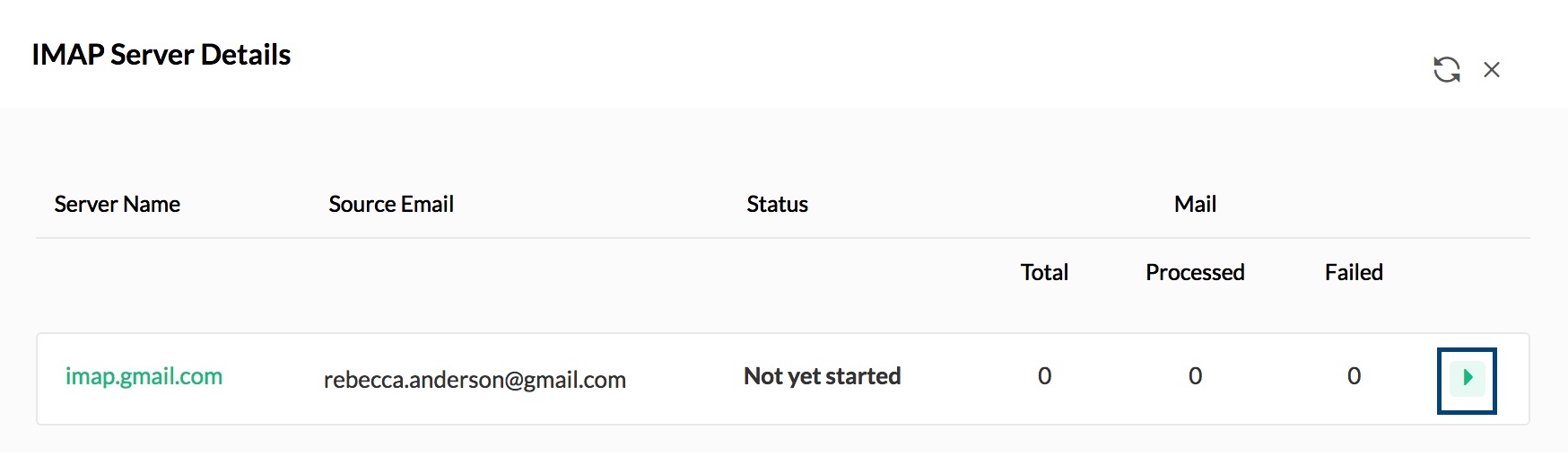
Task: Click the Total mail count value
Action: (x=1044, y=376)
